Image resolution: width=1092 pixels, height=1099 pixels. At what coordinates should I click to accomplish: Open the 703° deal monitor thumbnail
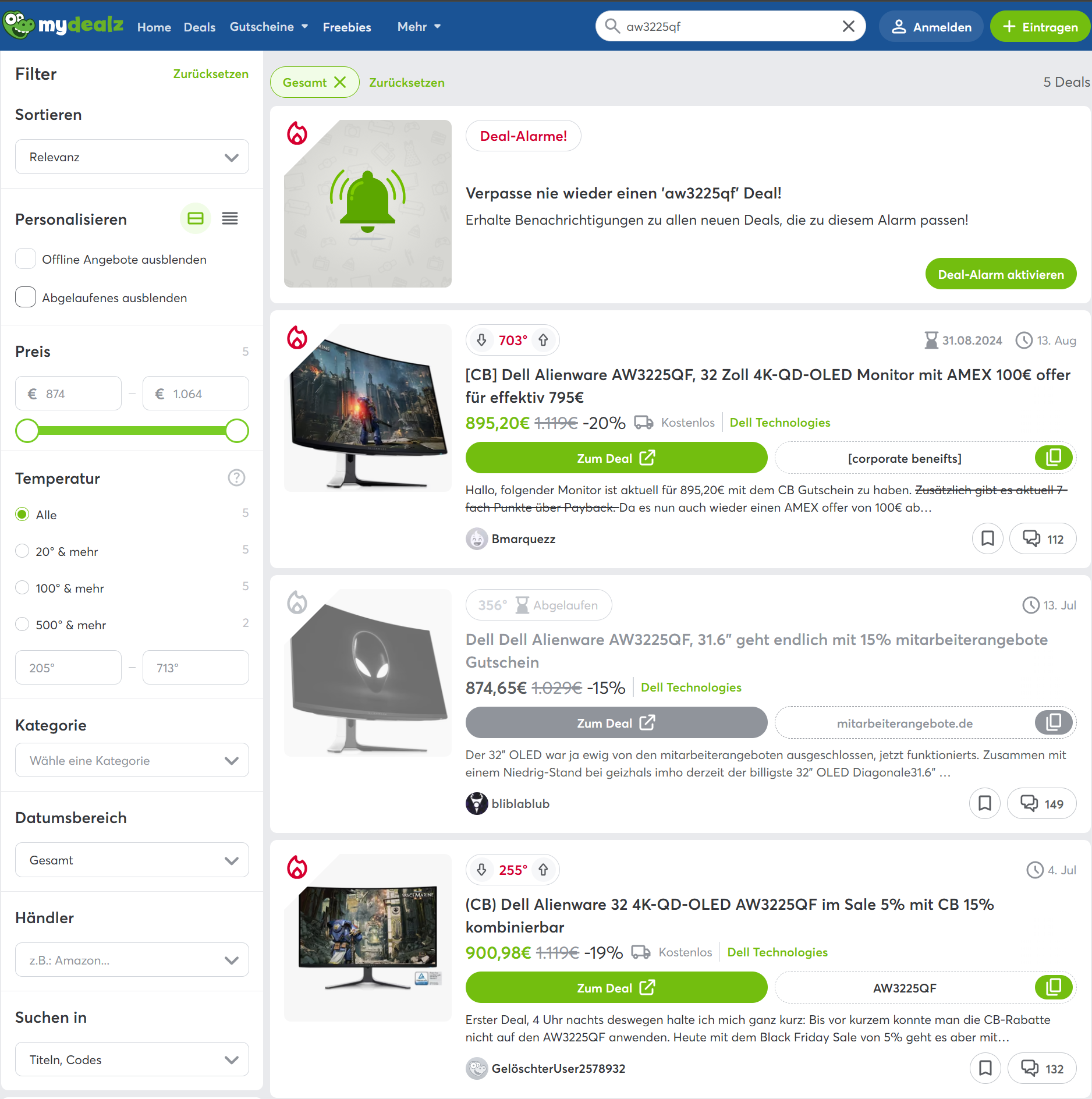click(x=368, y=408)
